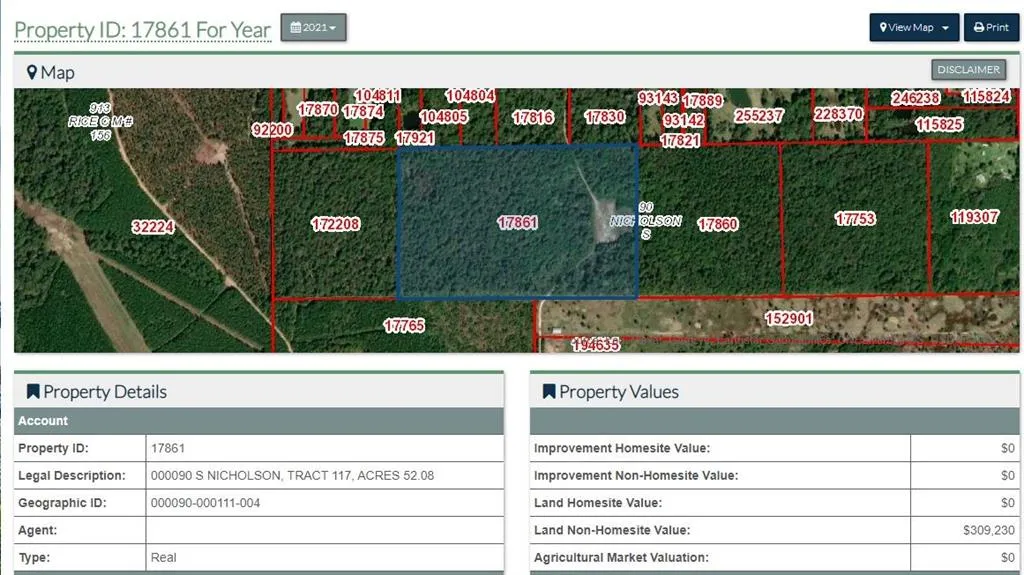Select parcel 228370 on the map
Viewport: 1024px width, 575px height.
[838, 115]
